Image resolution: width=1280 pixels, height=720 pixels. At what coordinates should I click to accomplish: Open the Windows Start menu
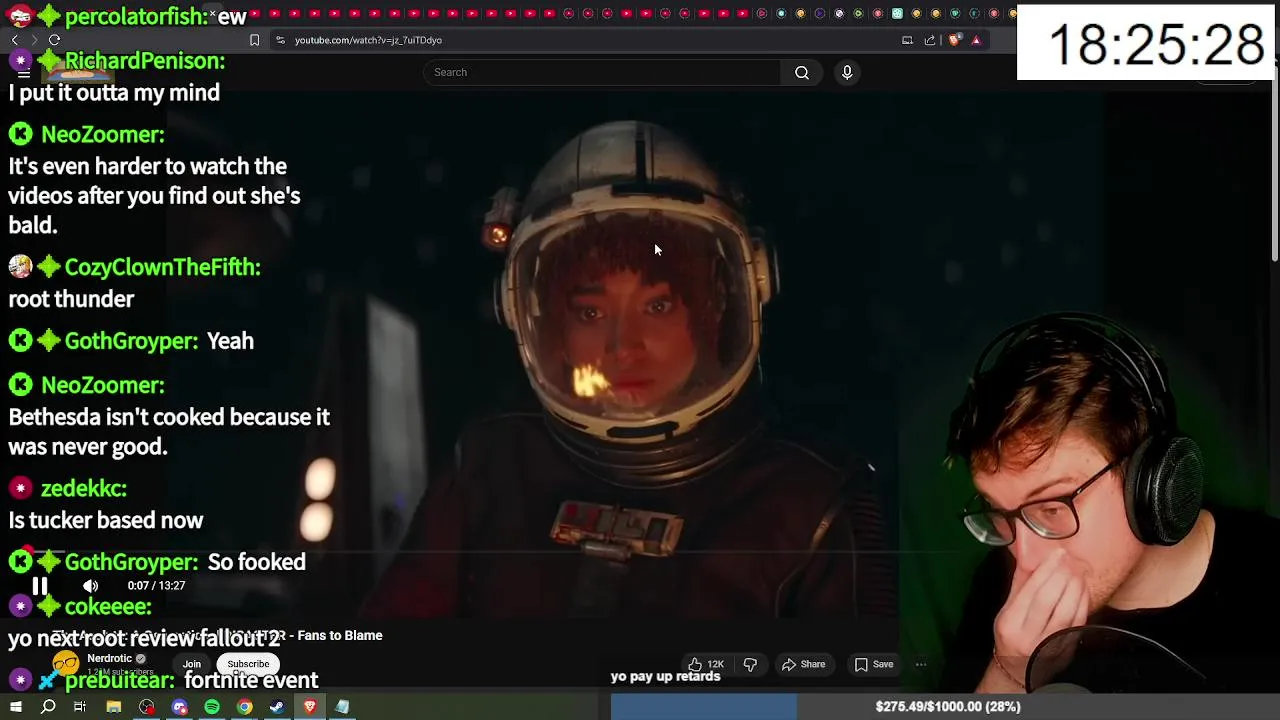(16, 707)
